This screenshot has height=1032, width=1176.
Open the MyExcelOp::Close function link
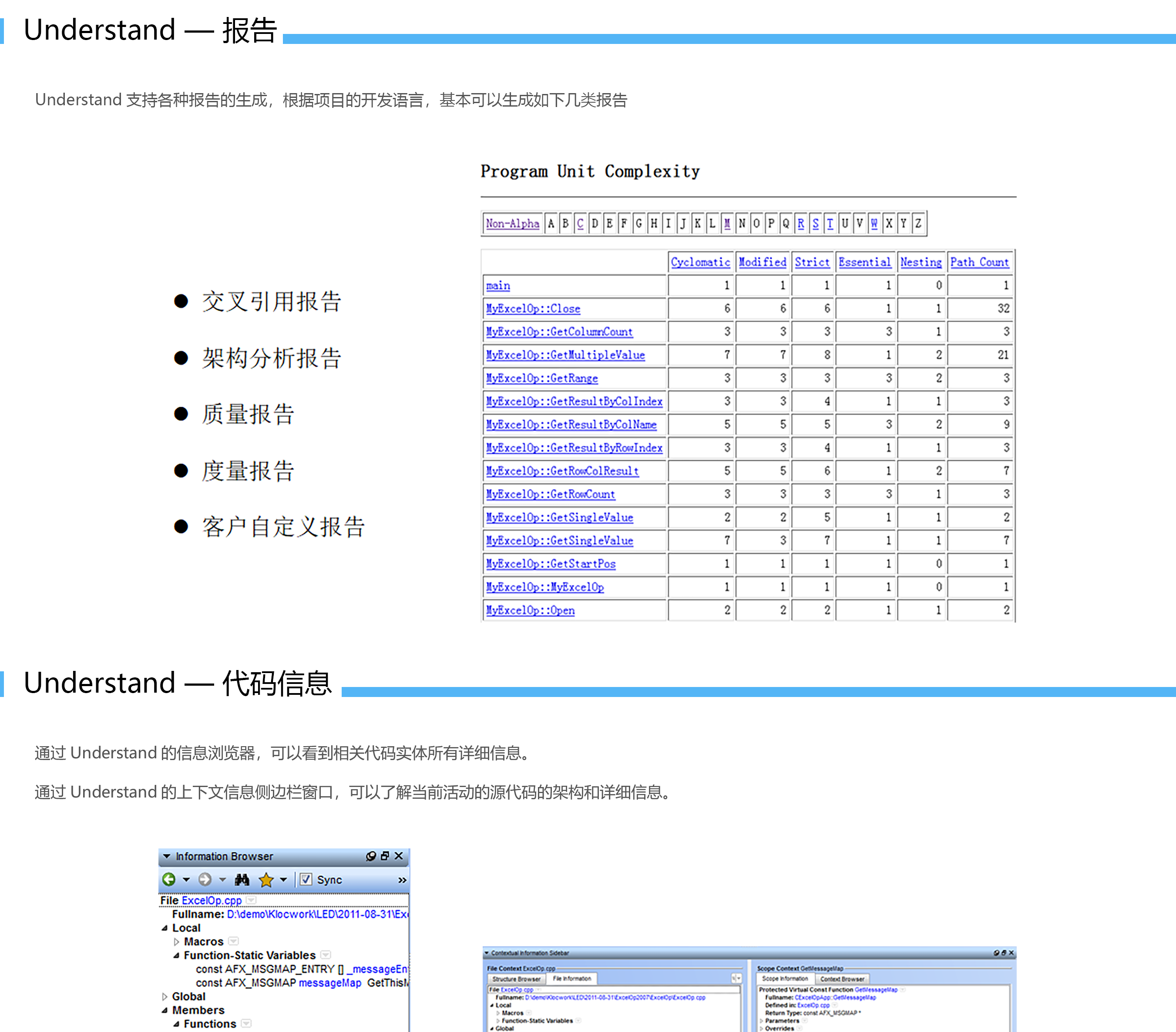click(x=533, y=309)
